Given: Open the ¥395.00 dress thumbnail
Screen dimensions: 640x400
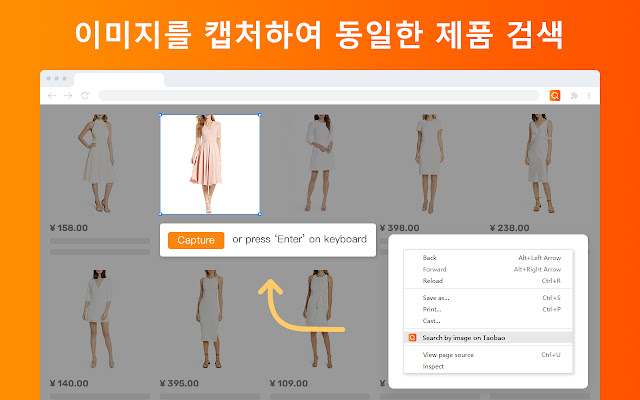Looking at the screenshot, I should (x=210, y=318).
